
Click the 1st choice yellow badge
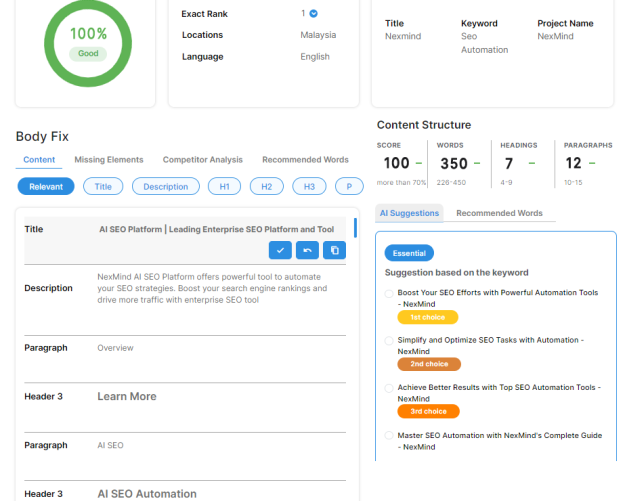click(x=427, y=317)
